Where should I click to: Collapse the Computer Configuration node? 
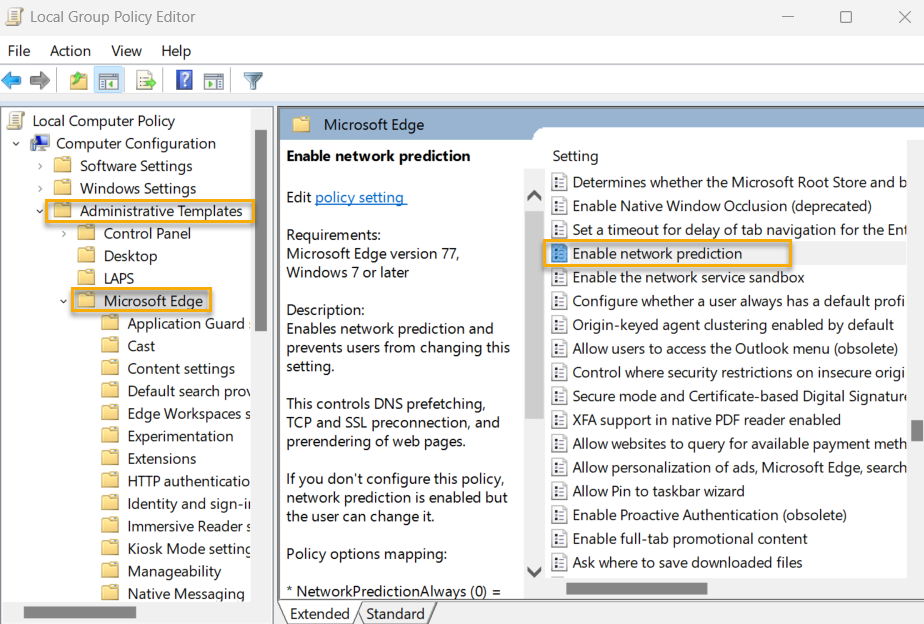point(16,143)
